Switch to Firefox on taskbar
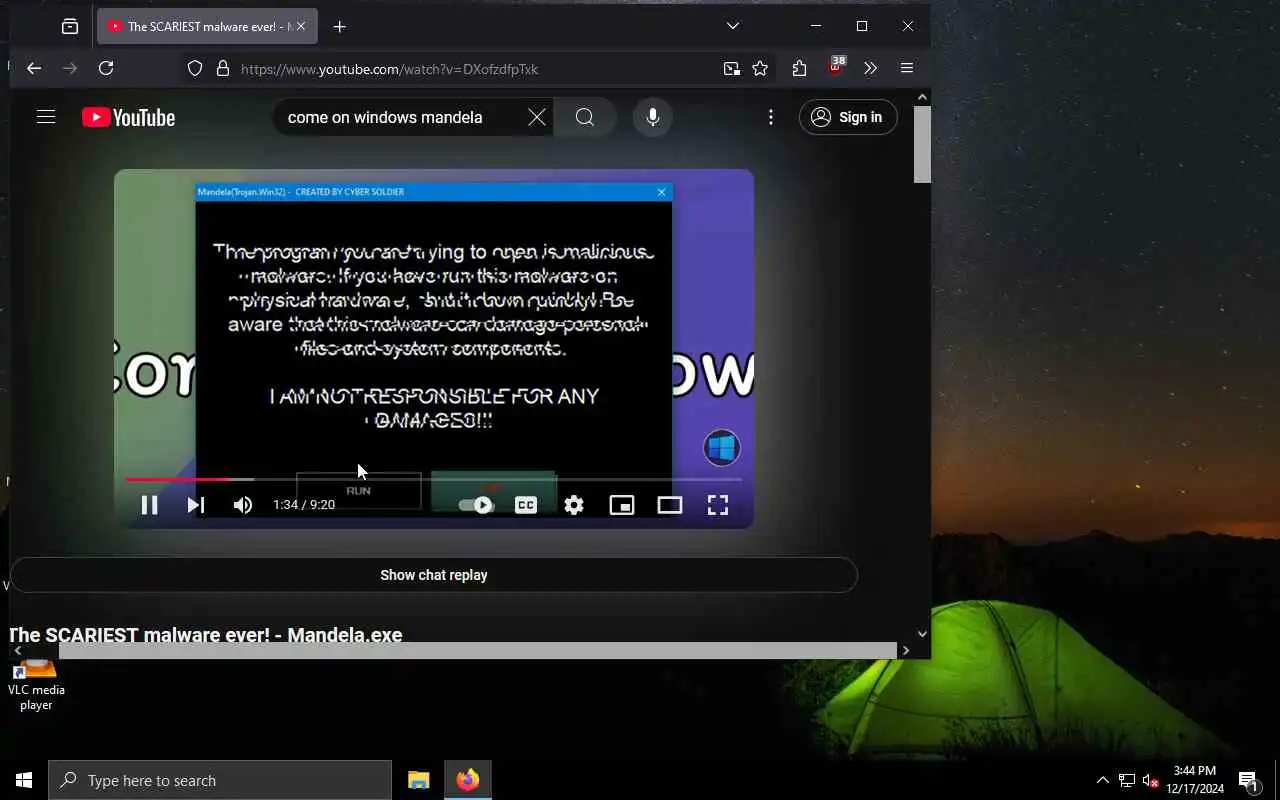 coord(468,780)
